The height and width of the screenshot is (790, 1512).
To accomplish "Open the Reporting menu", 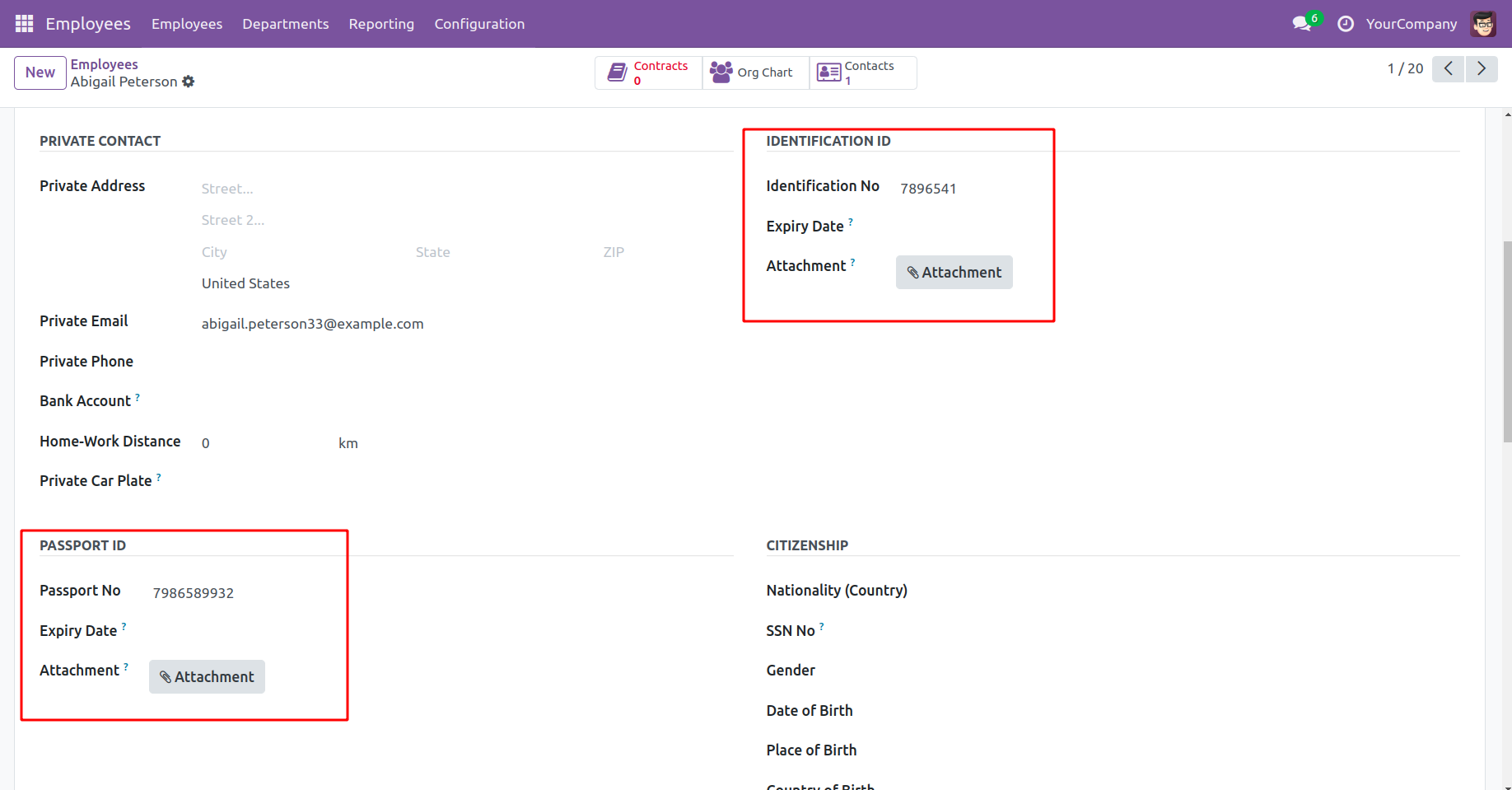I will (x=381, y=24).
